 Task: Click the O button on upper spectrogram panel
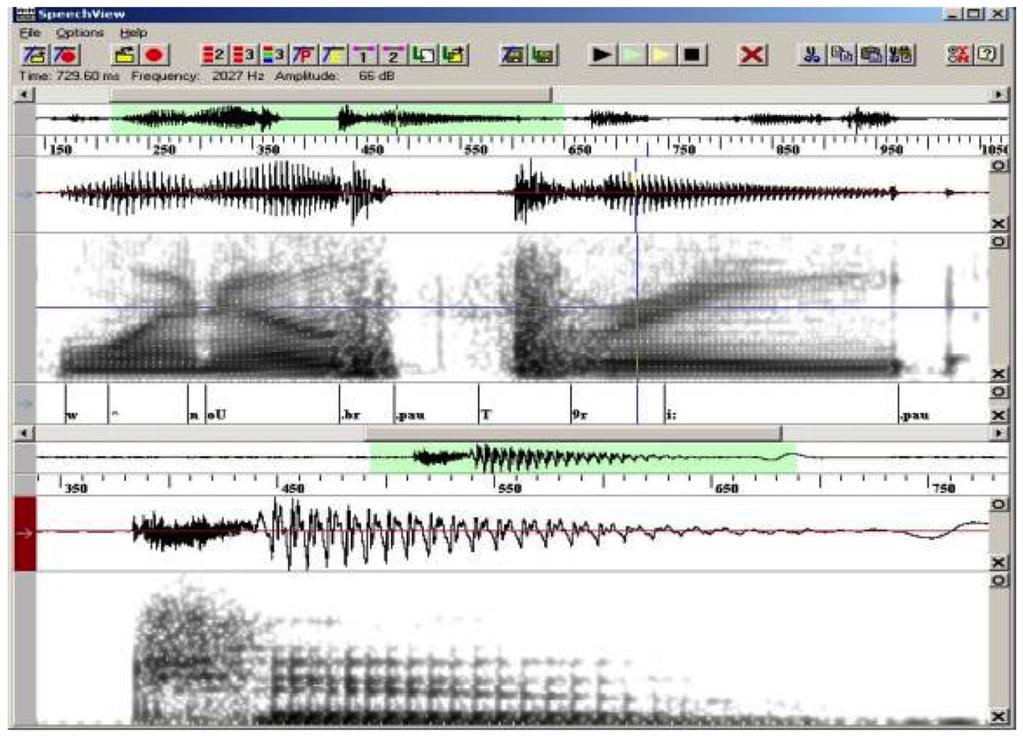998,241
